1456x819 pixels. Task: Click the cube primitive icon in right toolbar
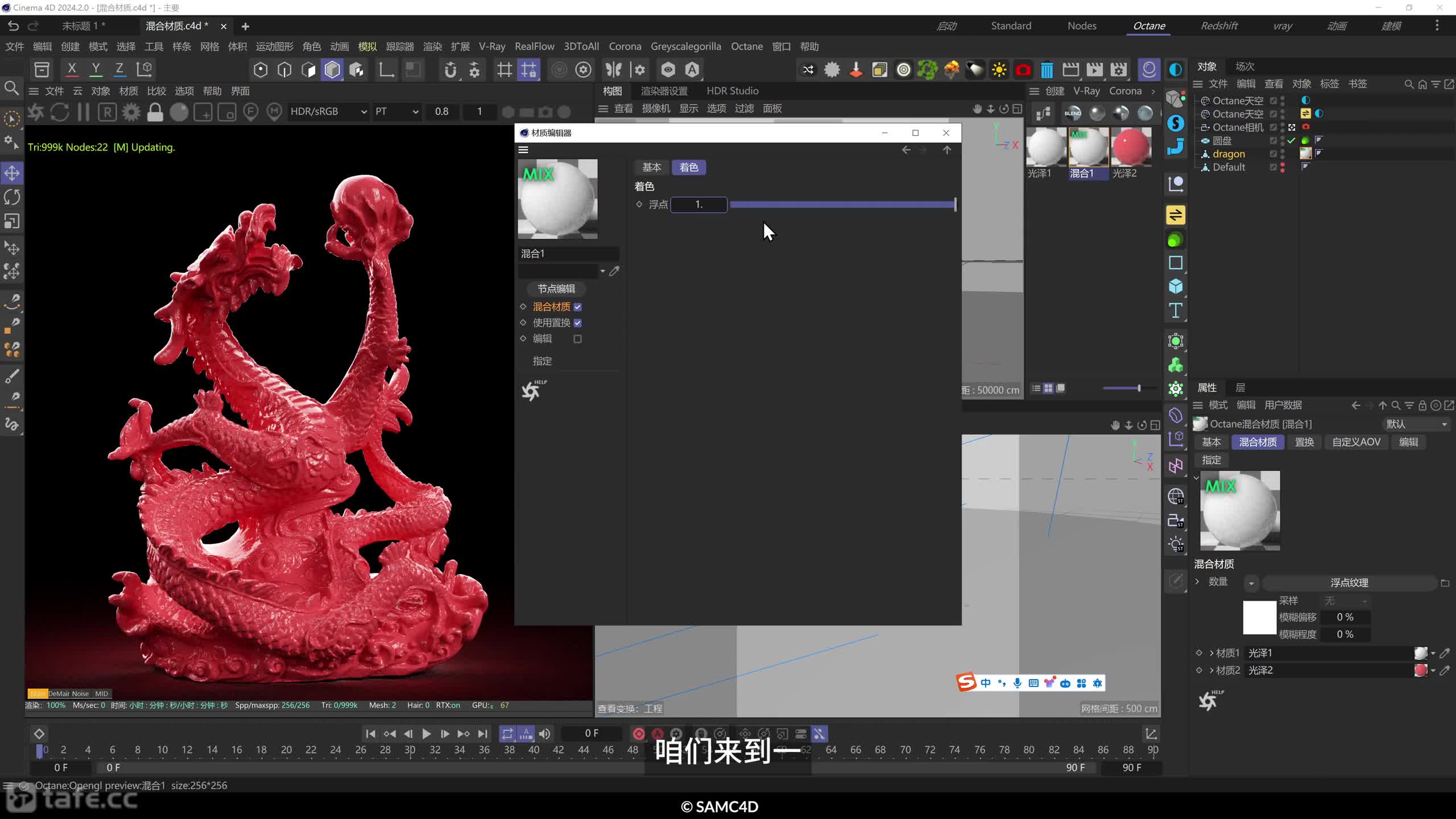[1175, 287]
